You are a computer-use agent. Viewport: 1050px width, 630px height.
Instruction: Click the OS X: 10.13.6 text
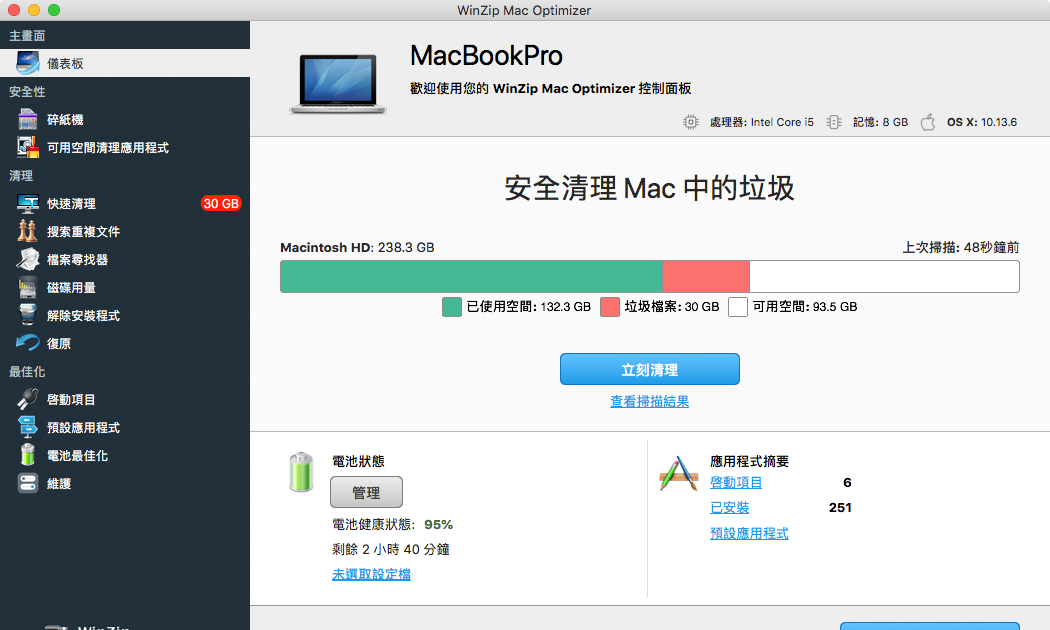point(982,122)
